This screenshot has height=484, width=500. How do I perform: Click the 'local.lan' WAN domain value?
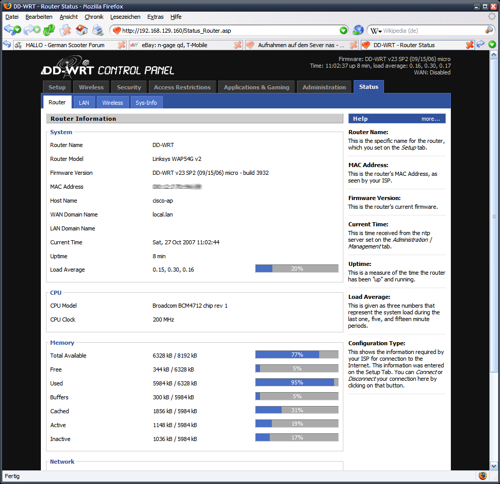(163, 214)
